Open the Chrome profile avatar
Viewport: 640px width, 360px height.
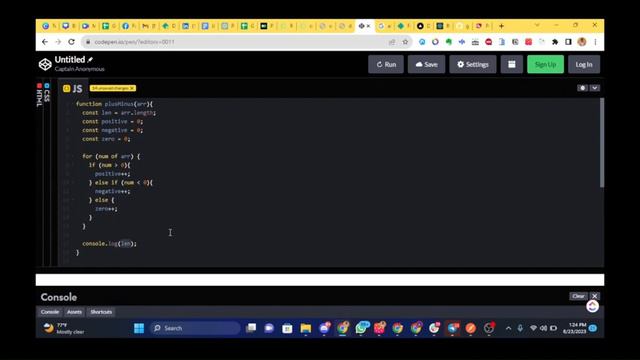click(x=582, y=42)
